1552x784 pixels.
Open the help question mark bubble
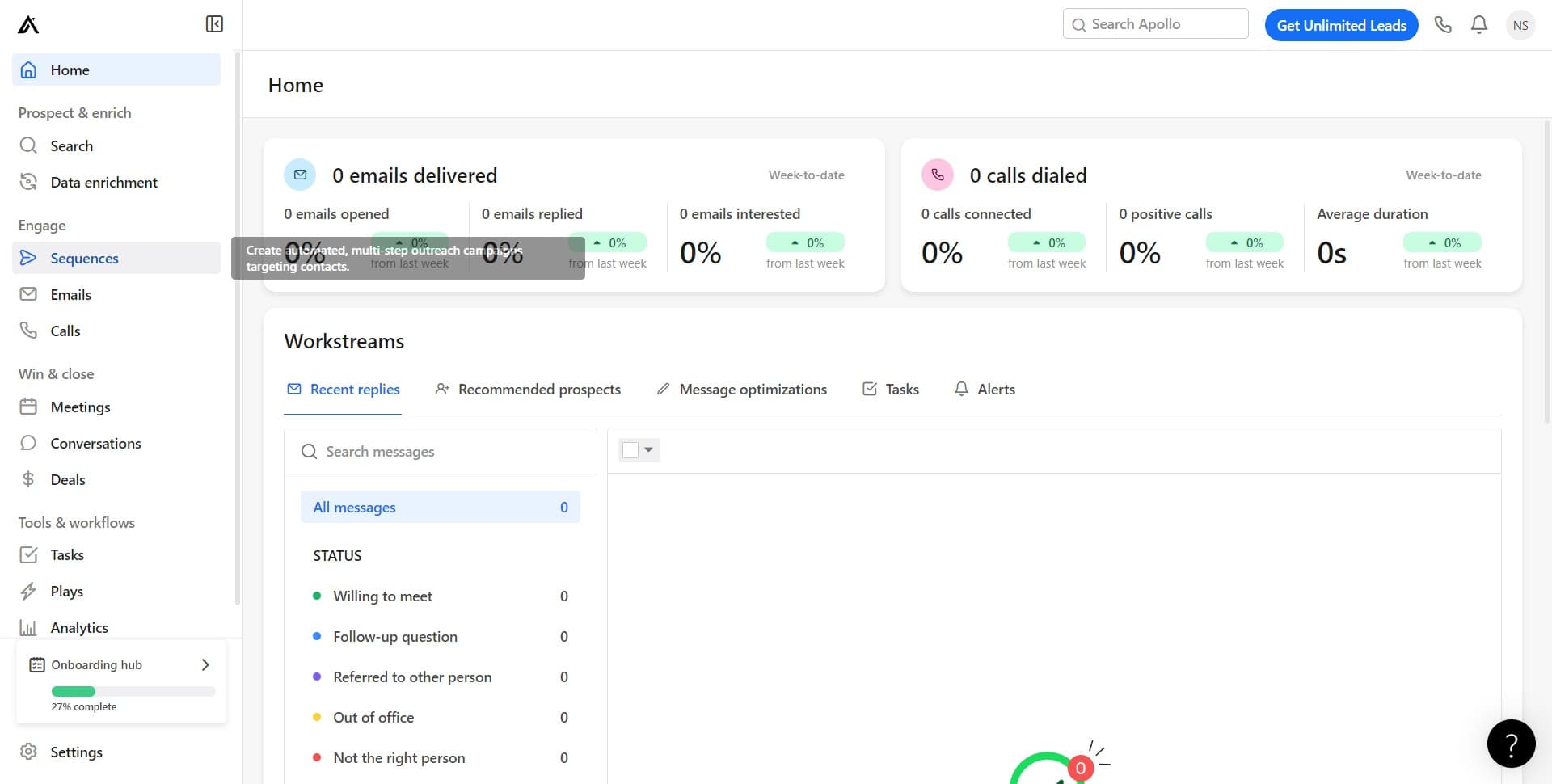coord(1511,744)
